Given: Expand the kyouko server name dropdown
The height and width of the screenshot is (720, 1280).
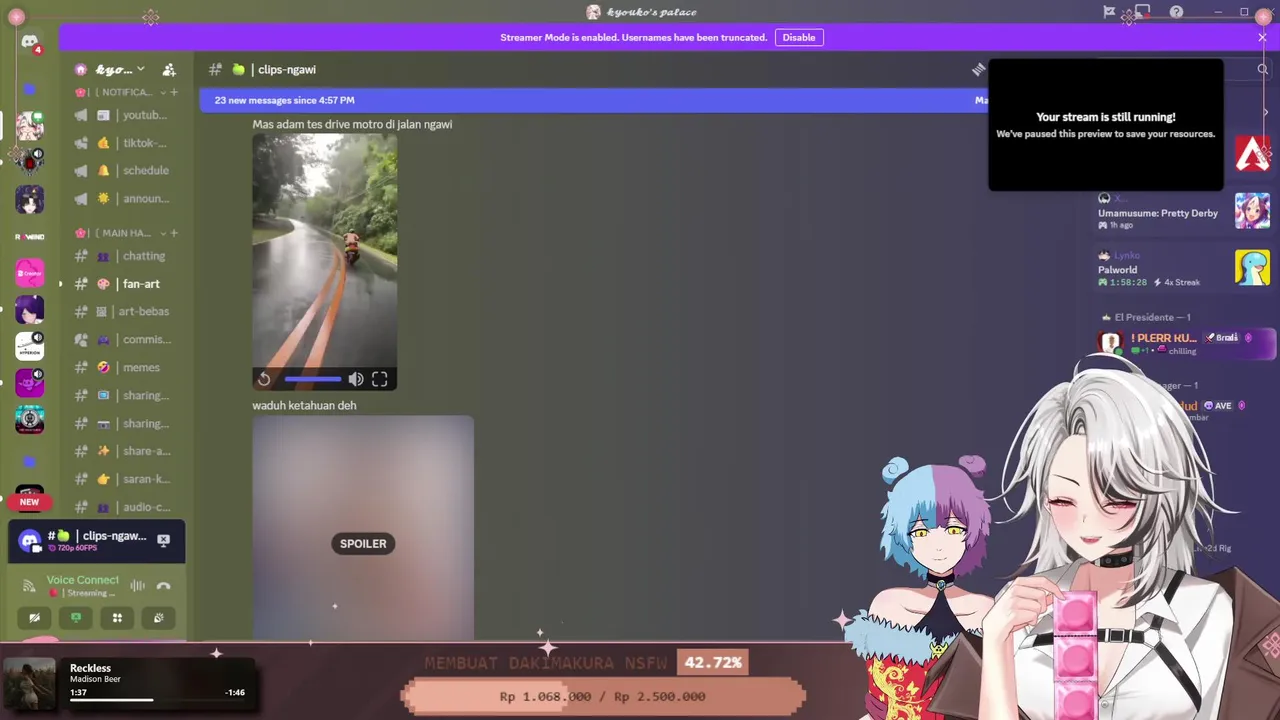Looking at the screenshot, I should point(141,69).
